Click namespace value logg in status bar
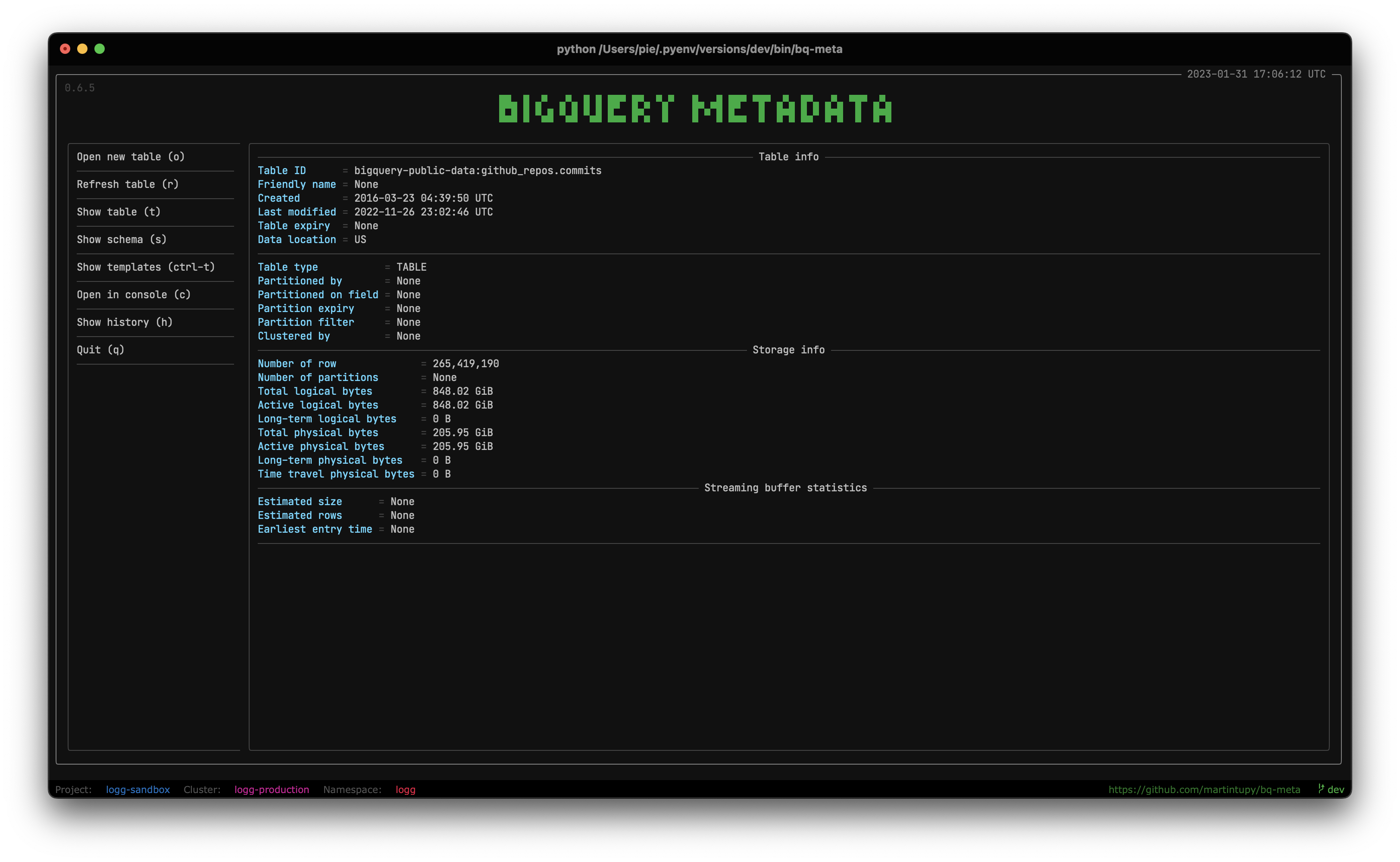This screenshot has height=862, width=1400. (405, 790)
